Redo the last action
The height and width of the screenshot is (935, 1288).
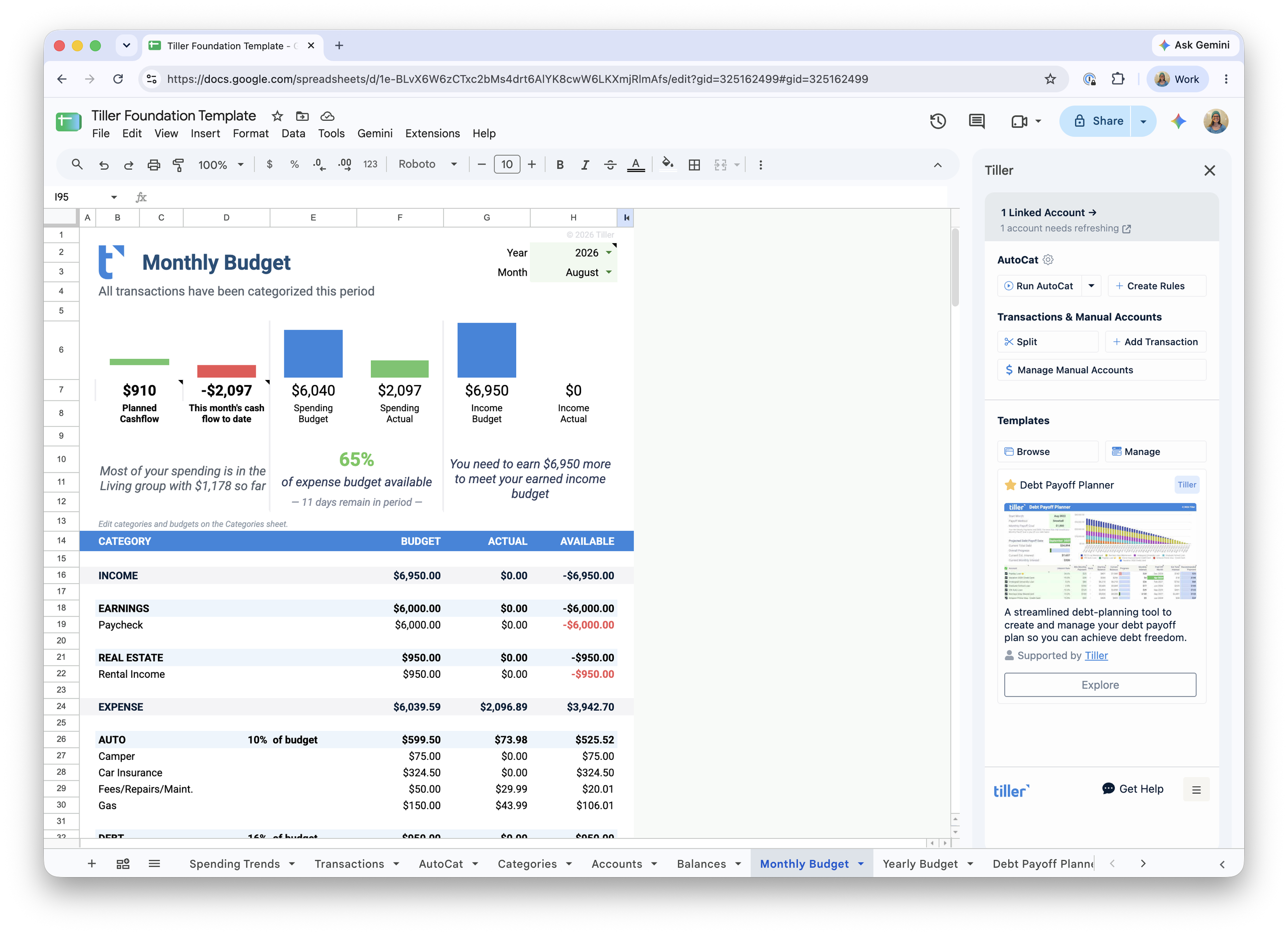tap(128, 165)
